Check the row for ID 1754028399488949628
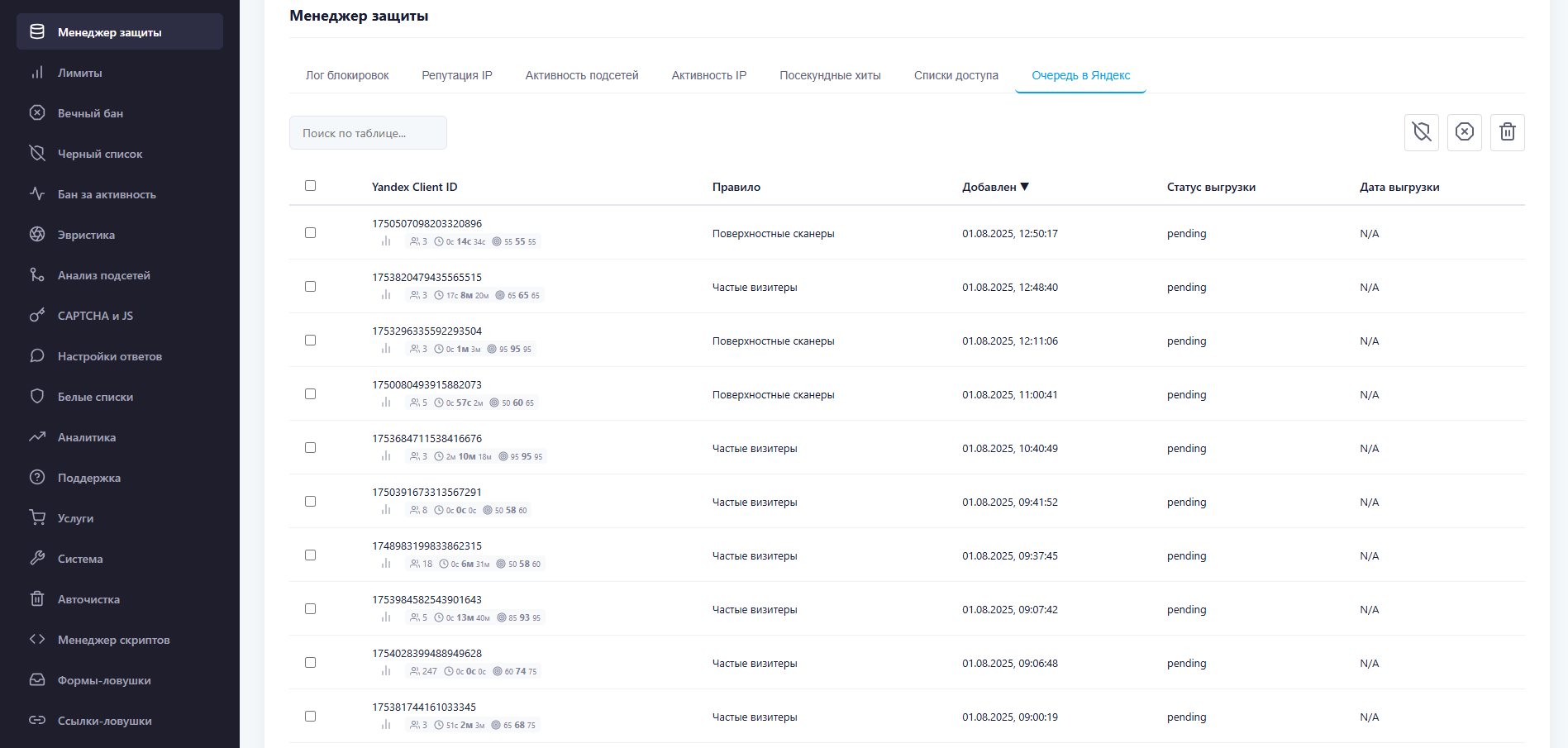Viewport: 1568px width, 748px height. click(x=310, y=663)
